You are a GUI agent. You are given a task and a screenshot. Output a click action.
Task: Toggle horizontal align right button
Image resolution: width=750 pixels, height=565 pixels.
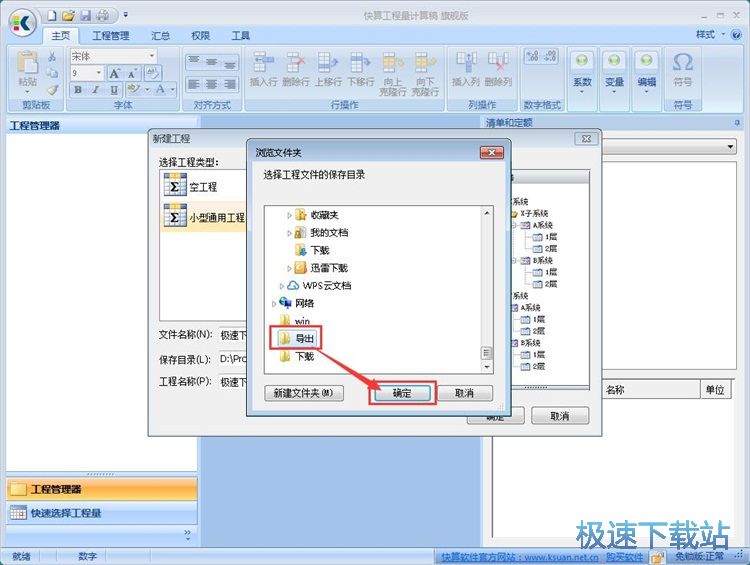coord(230,85)
